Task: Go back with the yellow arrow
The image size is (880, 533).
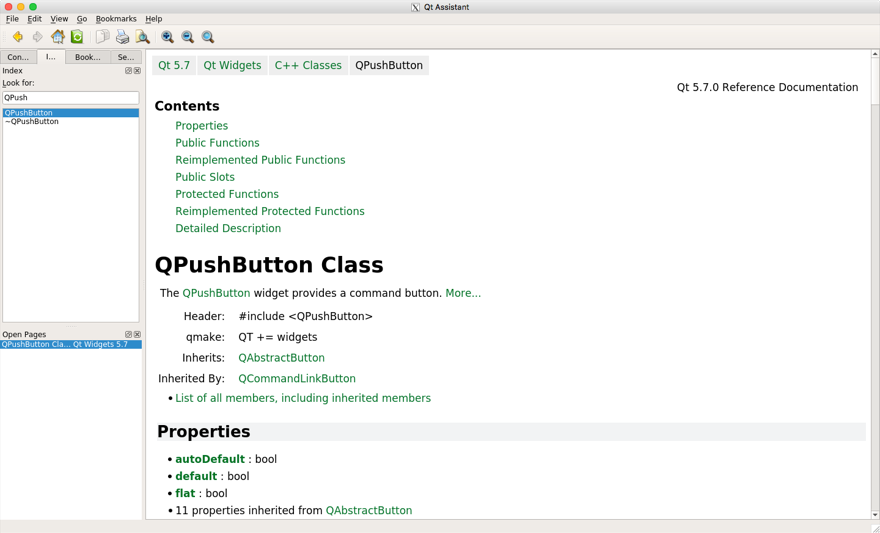Action: tap(18, 37)
